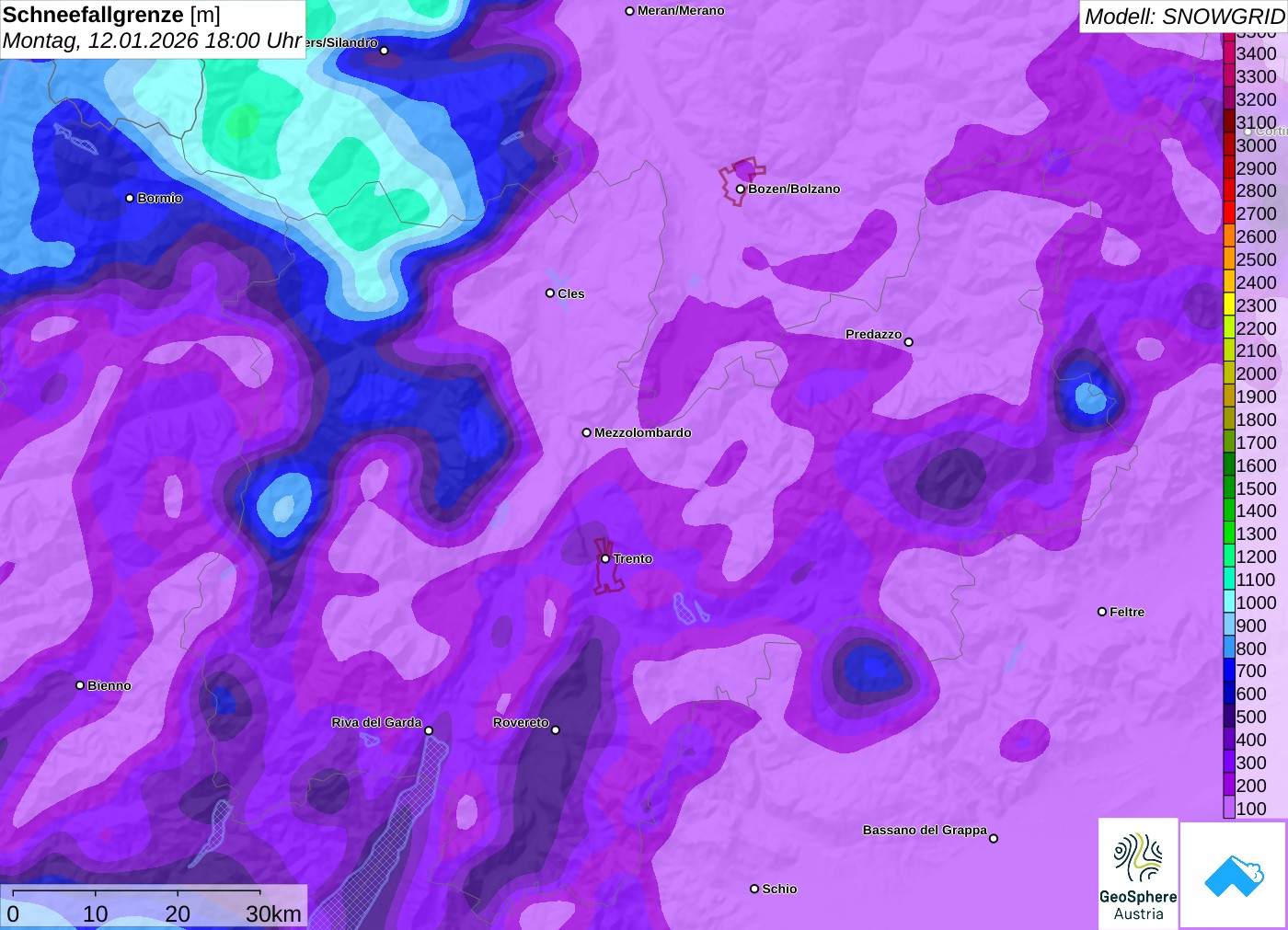
Task: Select the 1300 m green legend swatch
Action: coord(1228,533)
